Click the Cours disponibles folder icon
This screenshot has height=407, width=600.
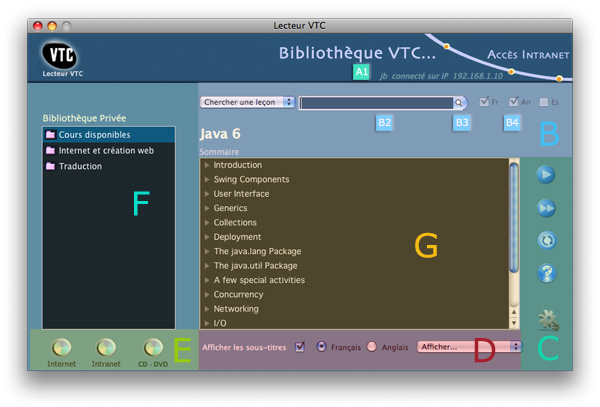tap(51, 135)
